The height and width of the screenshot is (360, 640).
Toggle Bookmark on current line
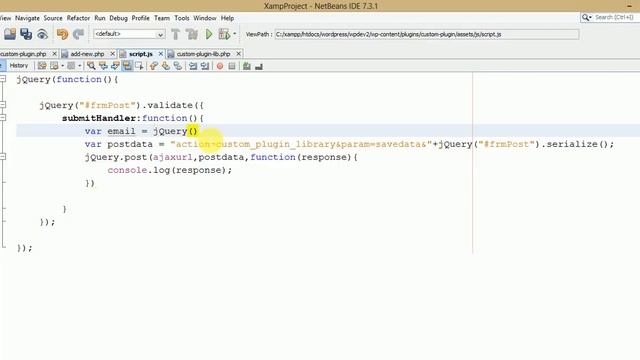[x=178, y=66]
